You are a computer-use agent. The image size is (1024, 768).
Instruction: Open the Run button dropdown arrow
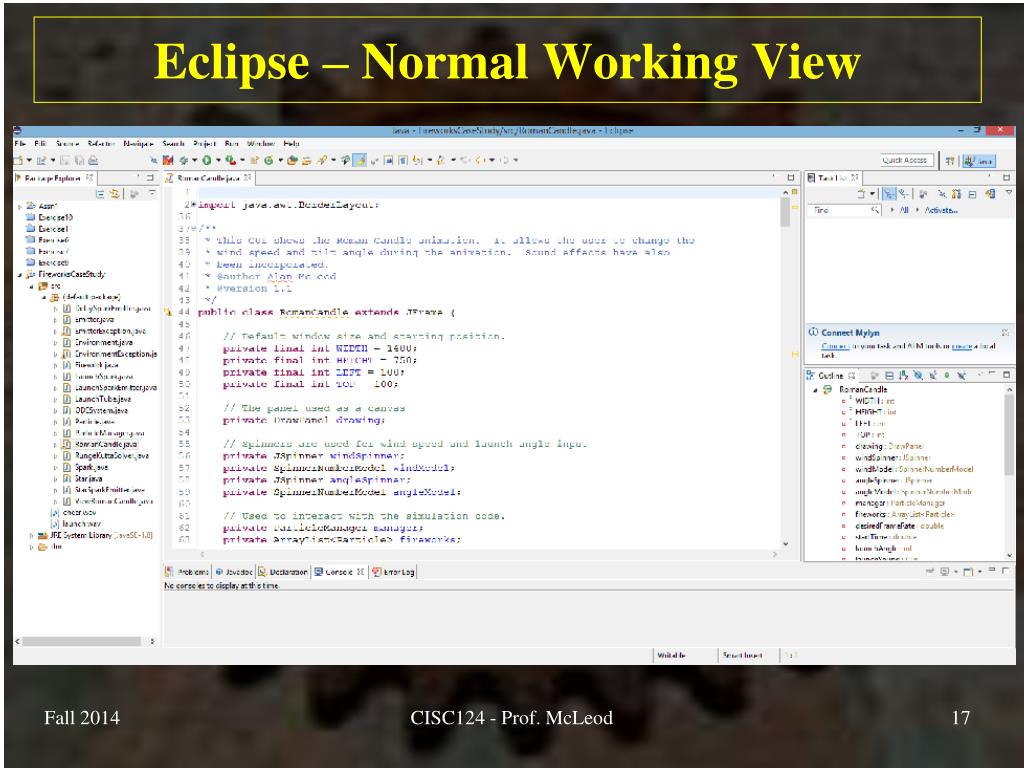click(x=216, y=161)
